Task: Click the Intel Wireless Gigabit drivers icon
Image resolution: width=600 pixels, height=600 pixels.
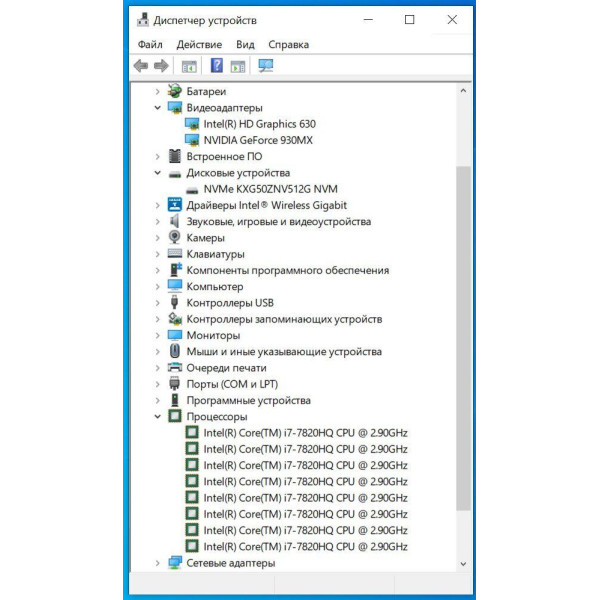Action: [175, 205]
